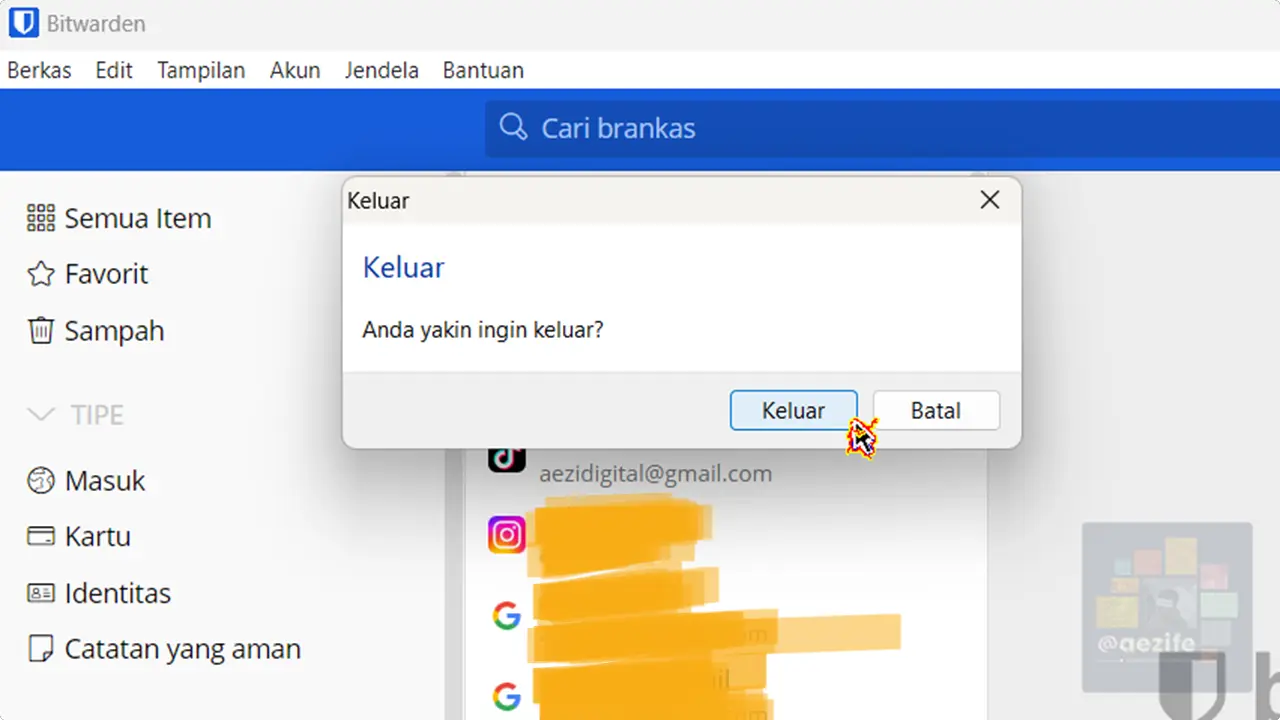
Task: Cancel the dialog with Batal
Action: pos(936,411)
